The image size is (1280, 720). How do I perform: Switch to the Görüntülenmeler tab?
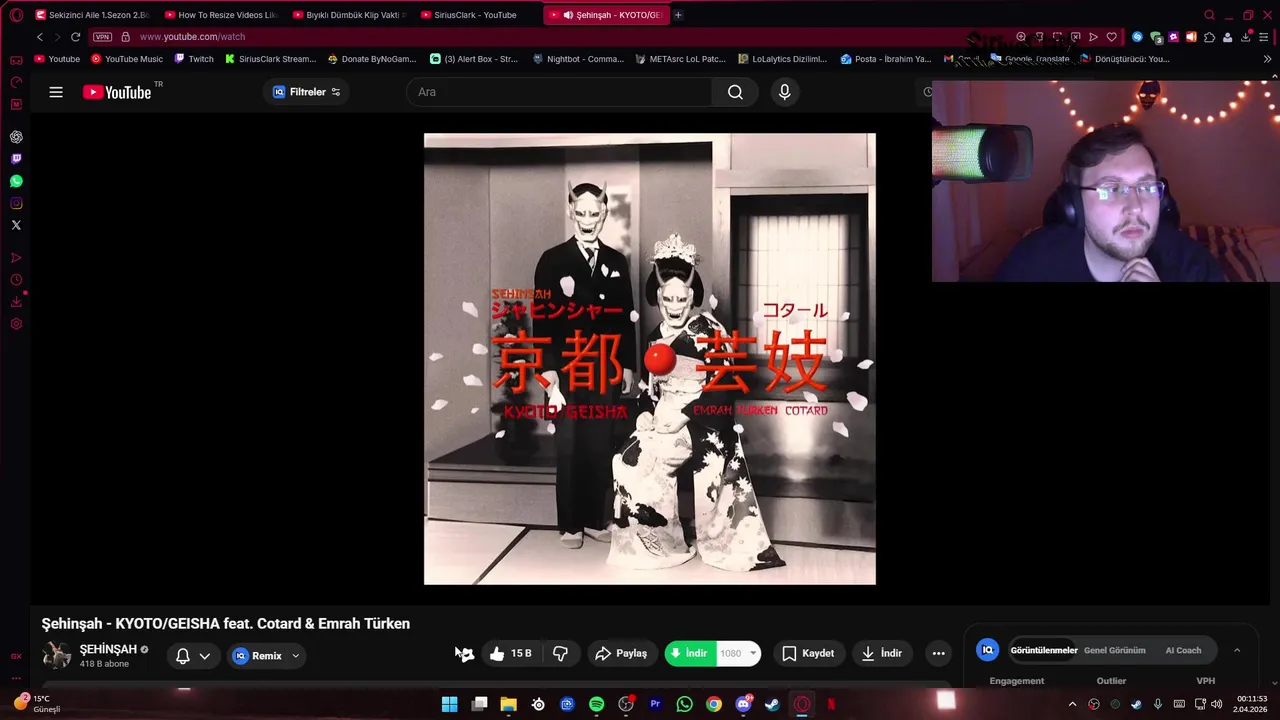click(x=1043, y=650)
